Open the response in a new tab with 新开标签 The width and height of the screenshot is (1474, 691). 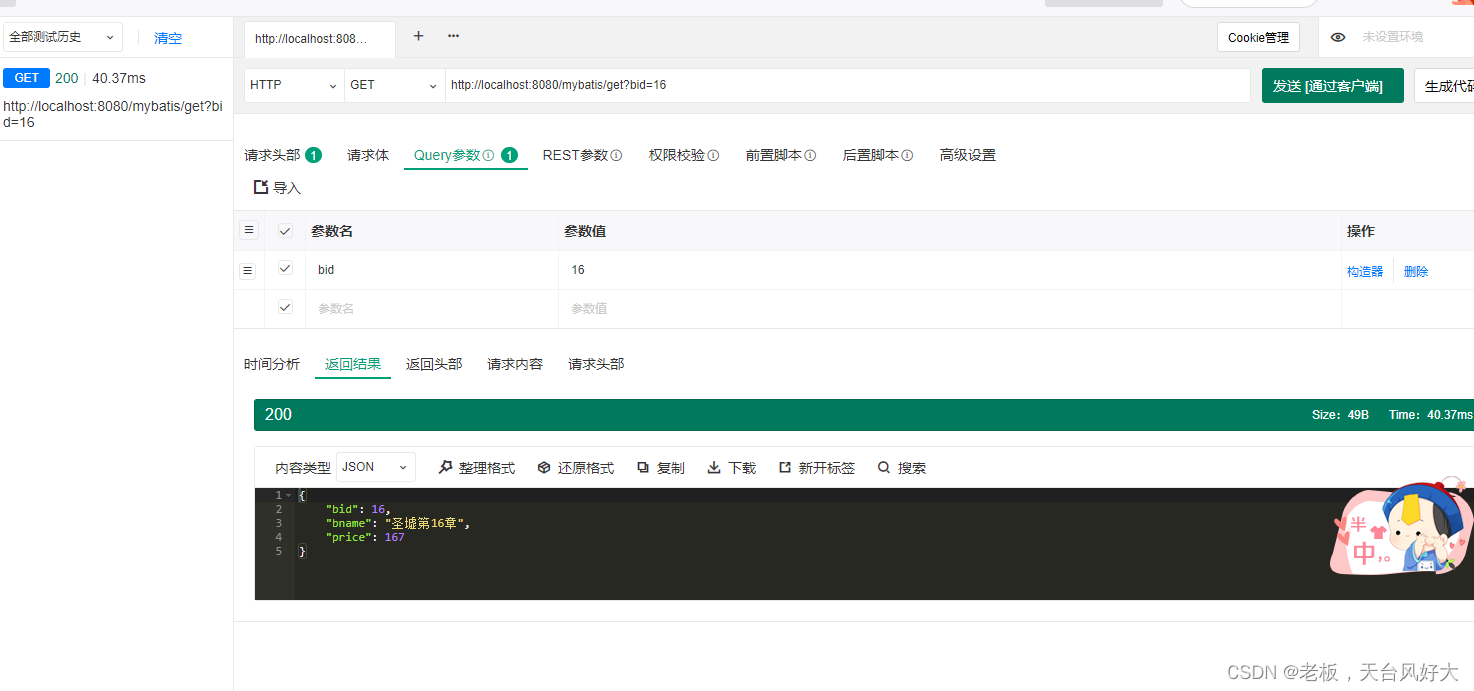tap(817, 468)
